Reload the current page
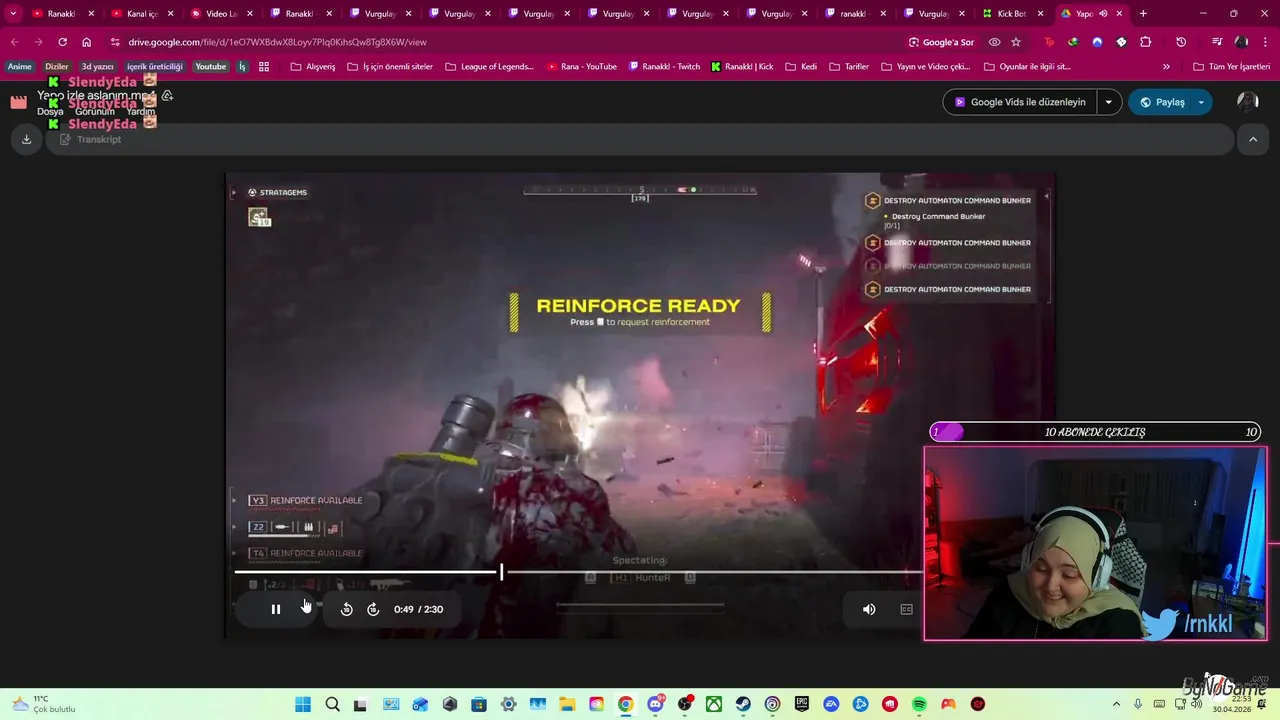Image resolution: width=1280 pixels, height=720 pixels. pyautogui.click(x=62, y=42)
